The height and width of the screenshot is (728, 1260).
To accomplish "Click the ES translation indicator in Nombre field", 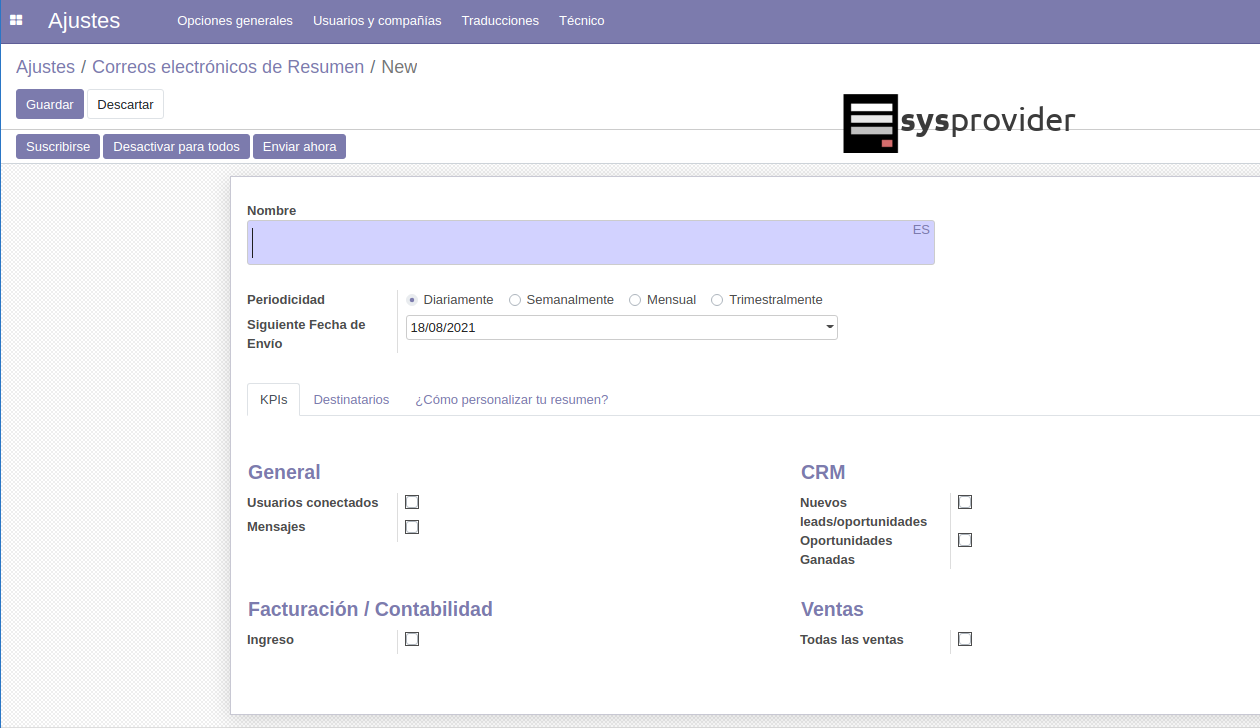I will click(x=920, y=230).
